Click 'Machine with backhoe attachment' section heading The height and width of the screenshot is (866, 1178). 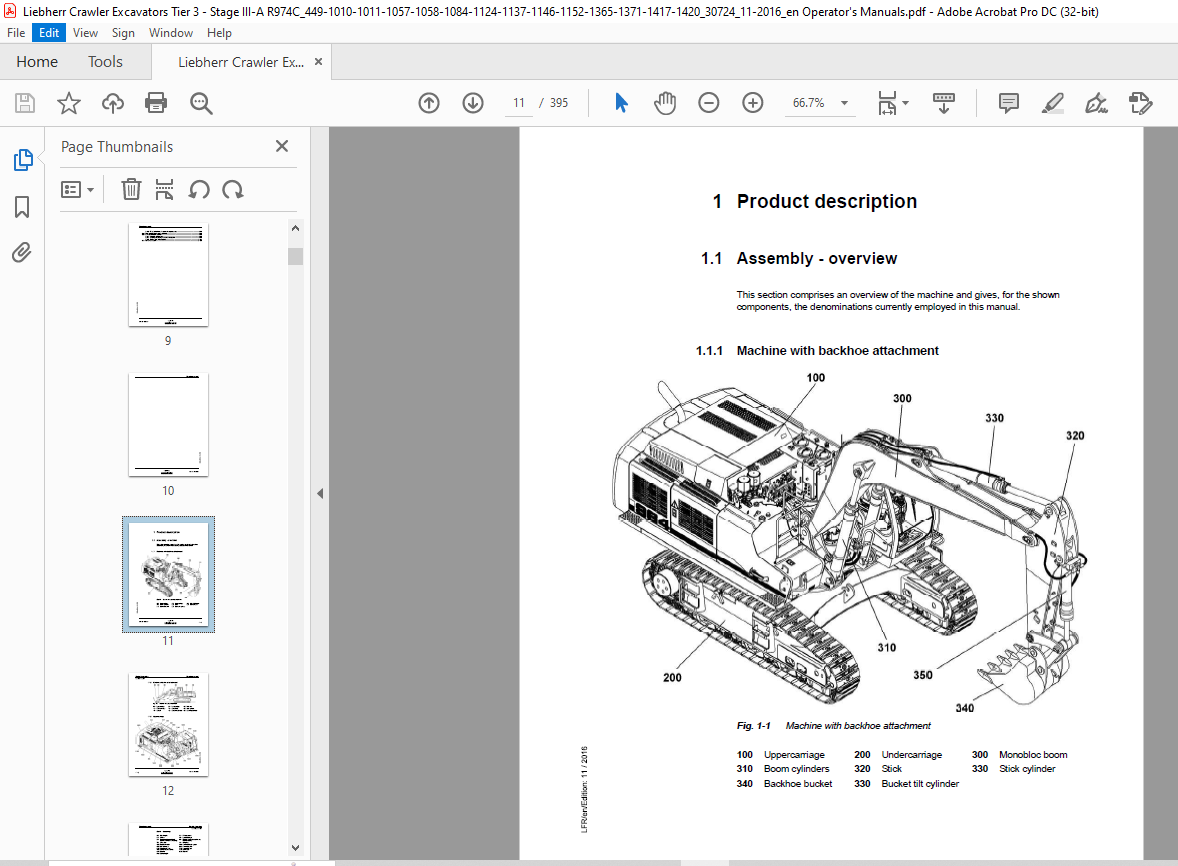838,351
